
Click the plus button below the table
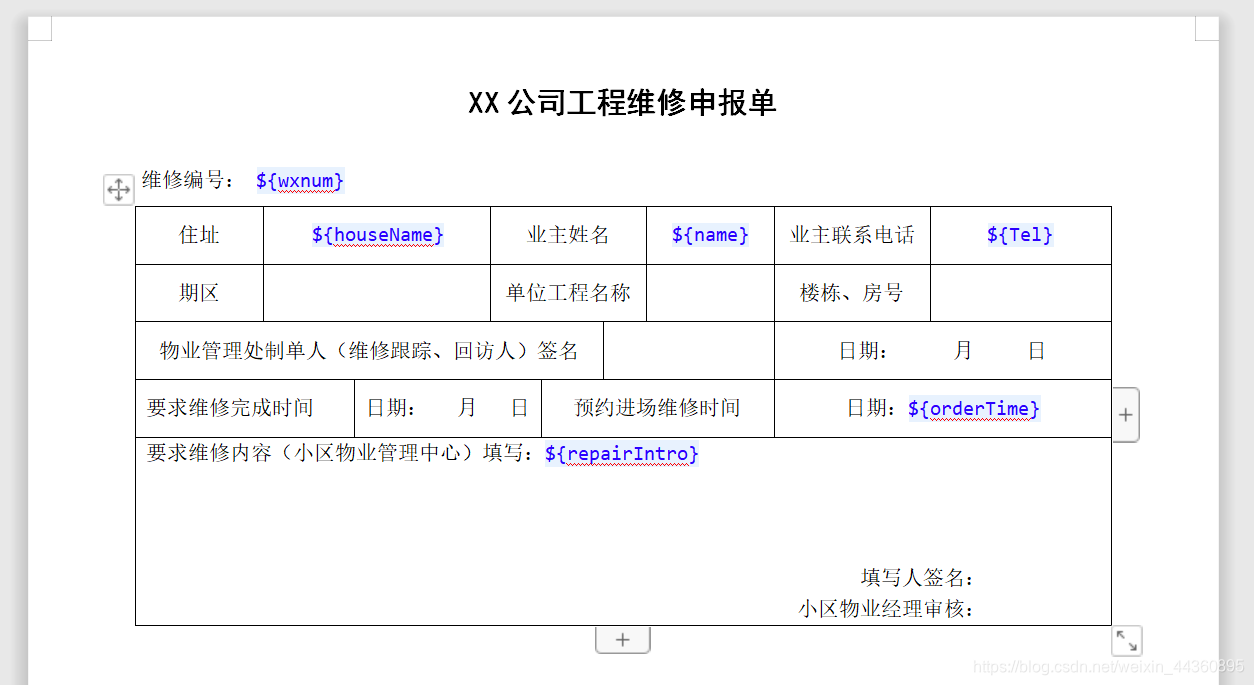(622, 639)
